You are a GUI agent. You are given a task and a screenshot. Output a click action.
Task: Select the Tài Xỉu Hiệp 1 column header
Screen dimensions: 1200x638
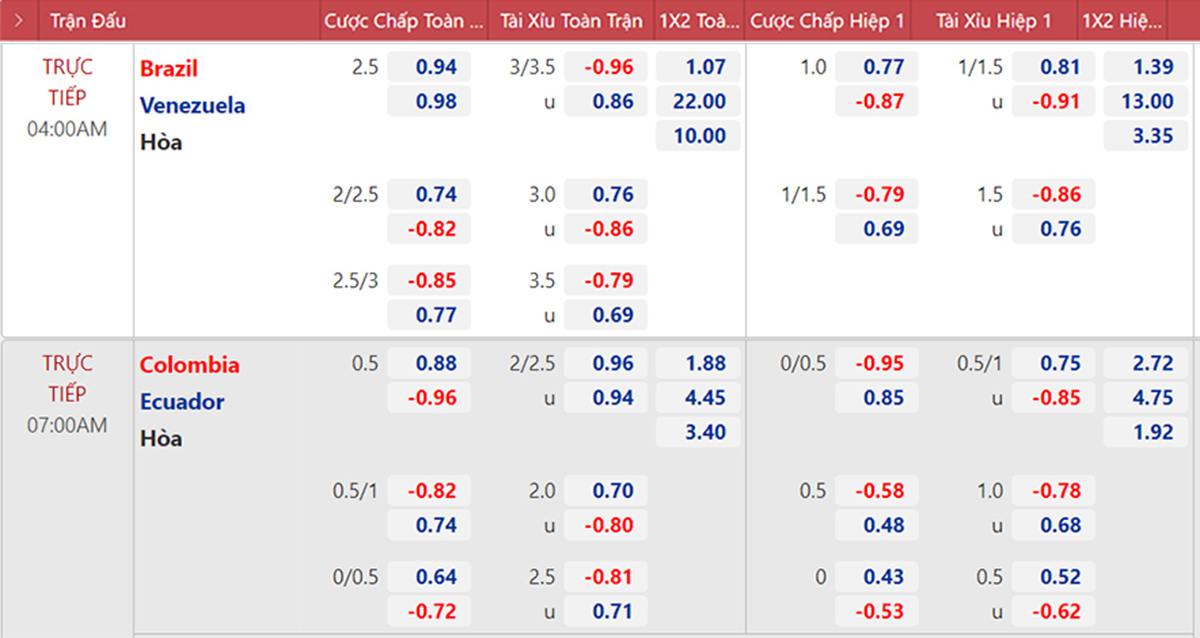[x=994, y=20]
